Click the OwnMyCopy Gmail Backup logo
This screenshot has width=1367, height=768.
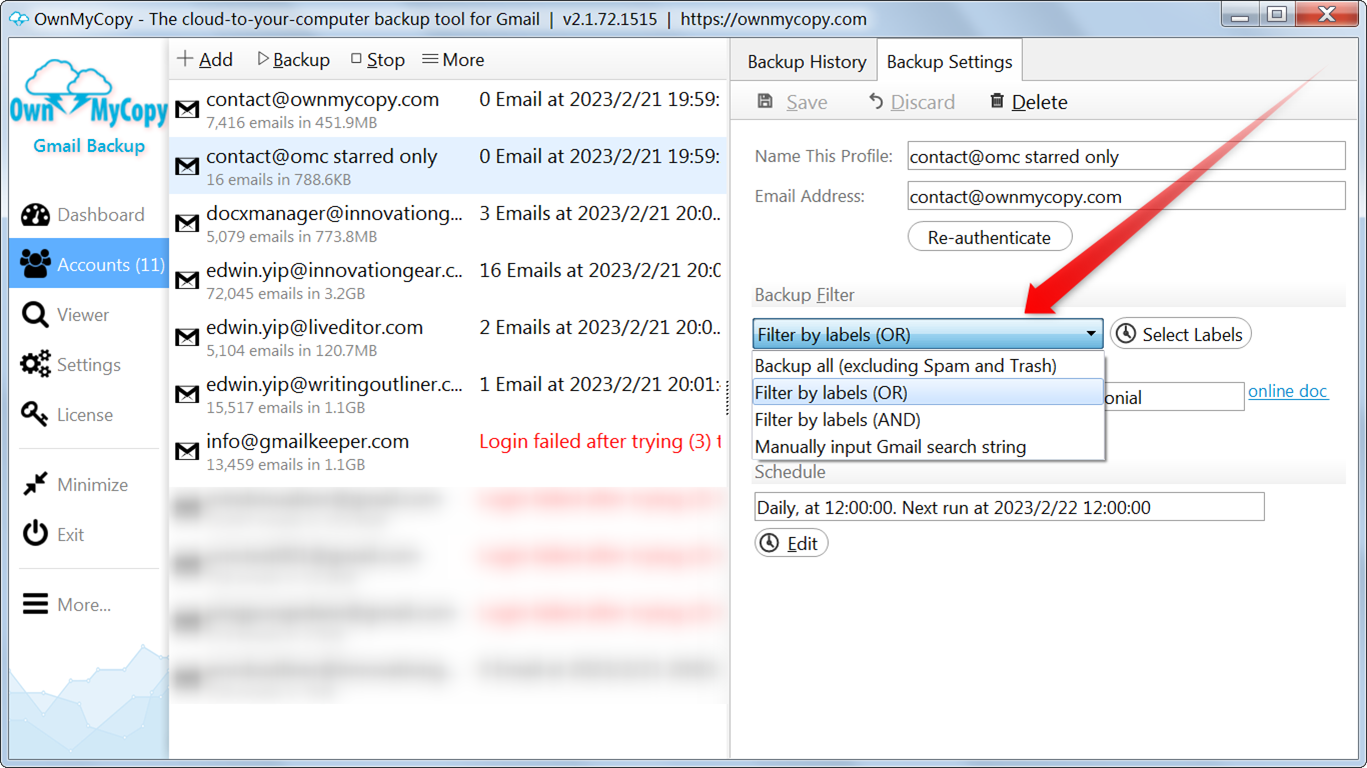click(88, 108)
